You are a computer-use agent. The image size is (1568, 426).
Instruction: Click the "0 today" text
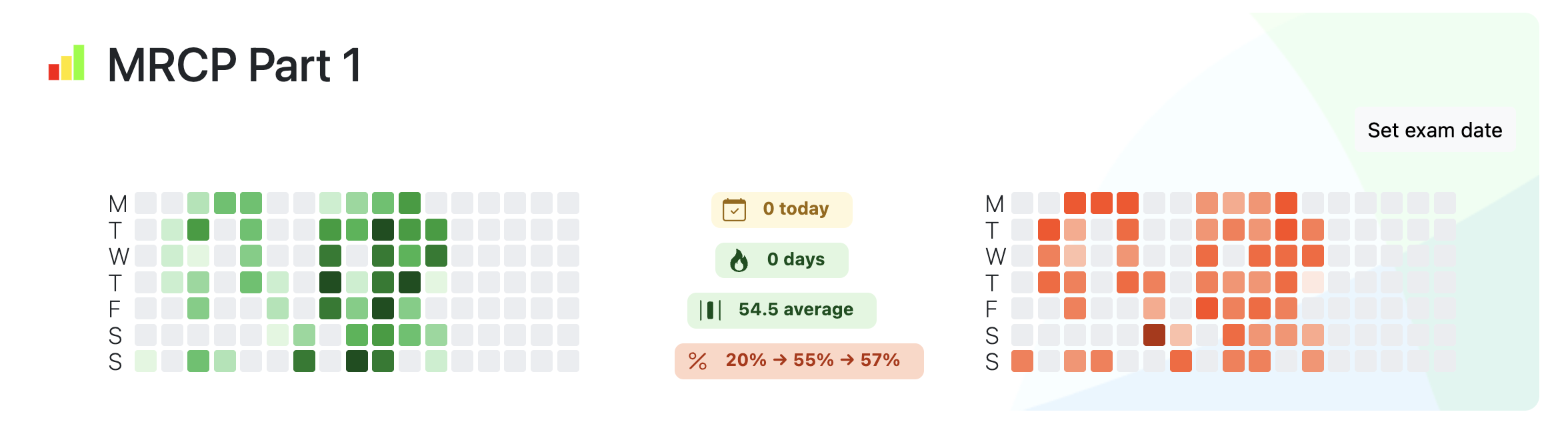[795, 209]
